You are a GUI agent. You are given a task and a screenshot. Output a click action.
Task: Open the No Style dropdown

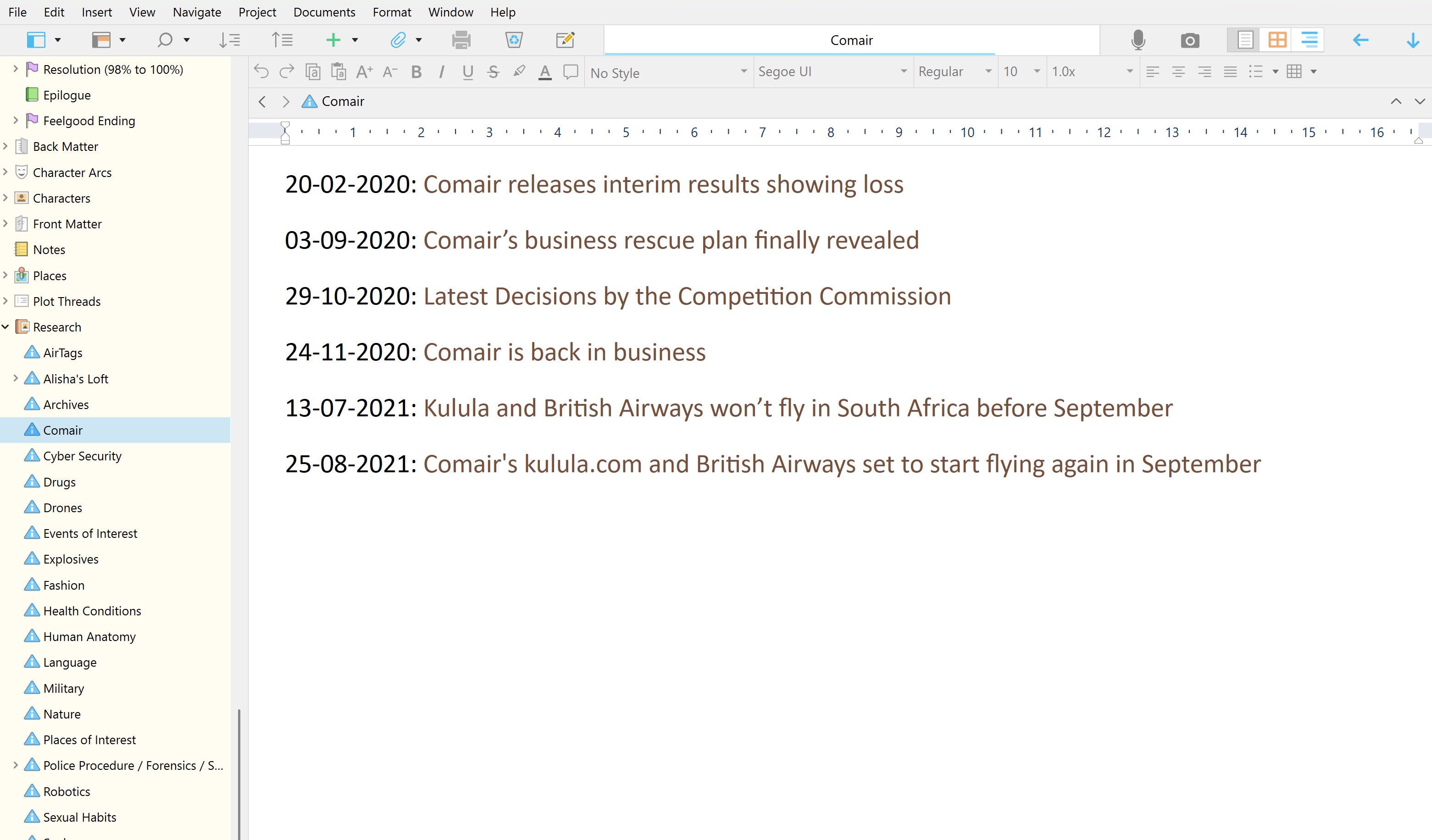coord(668,72)
